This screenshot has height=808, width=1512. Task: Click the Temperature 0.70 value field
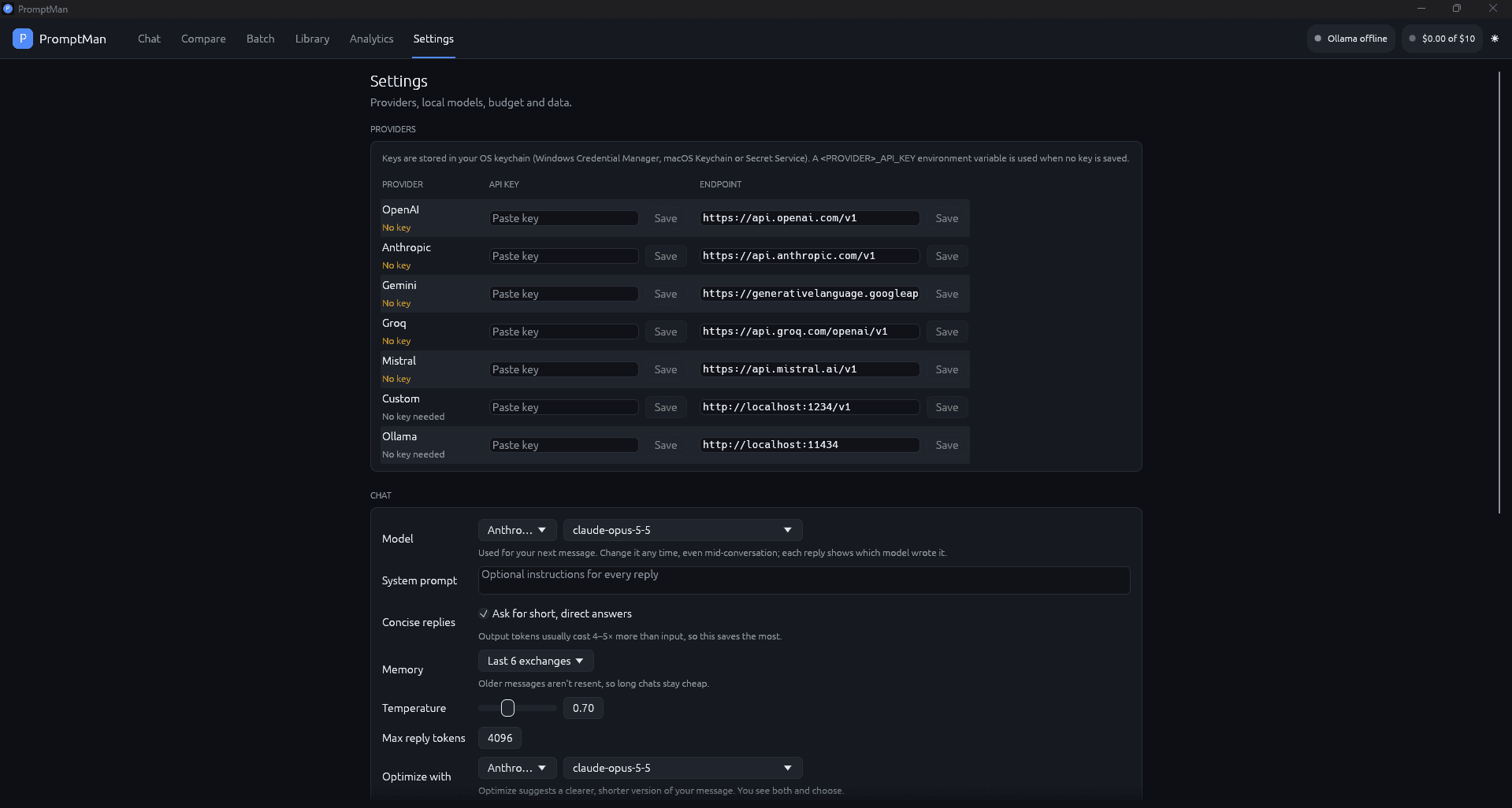(583, 708)
